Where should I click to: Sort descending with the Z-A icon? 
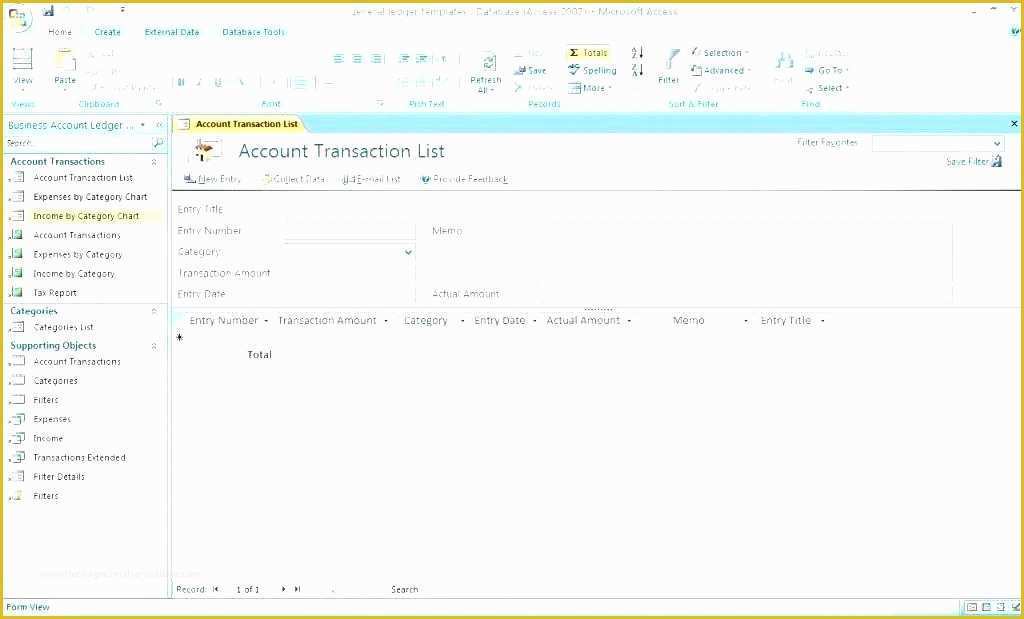[x=637, y=70]
